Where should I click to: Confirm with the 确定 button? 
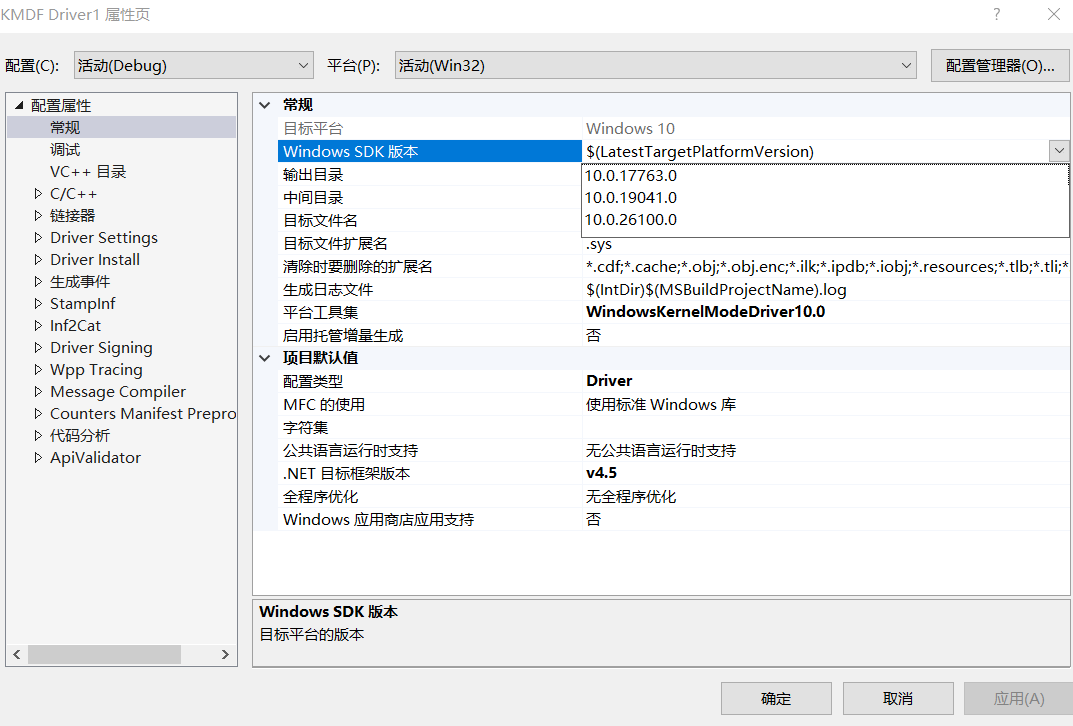coord(776,699)
